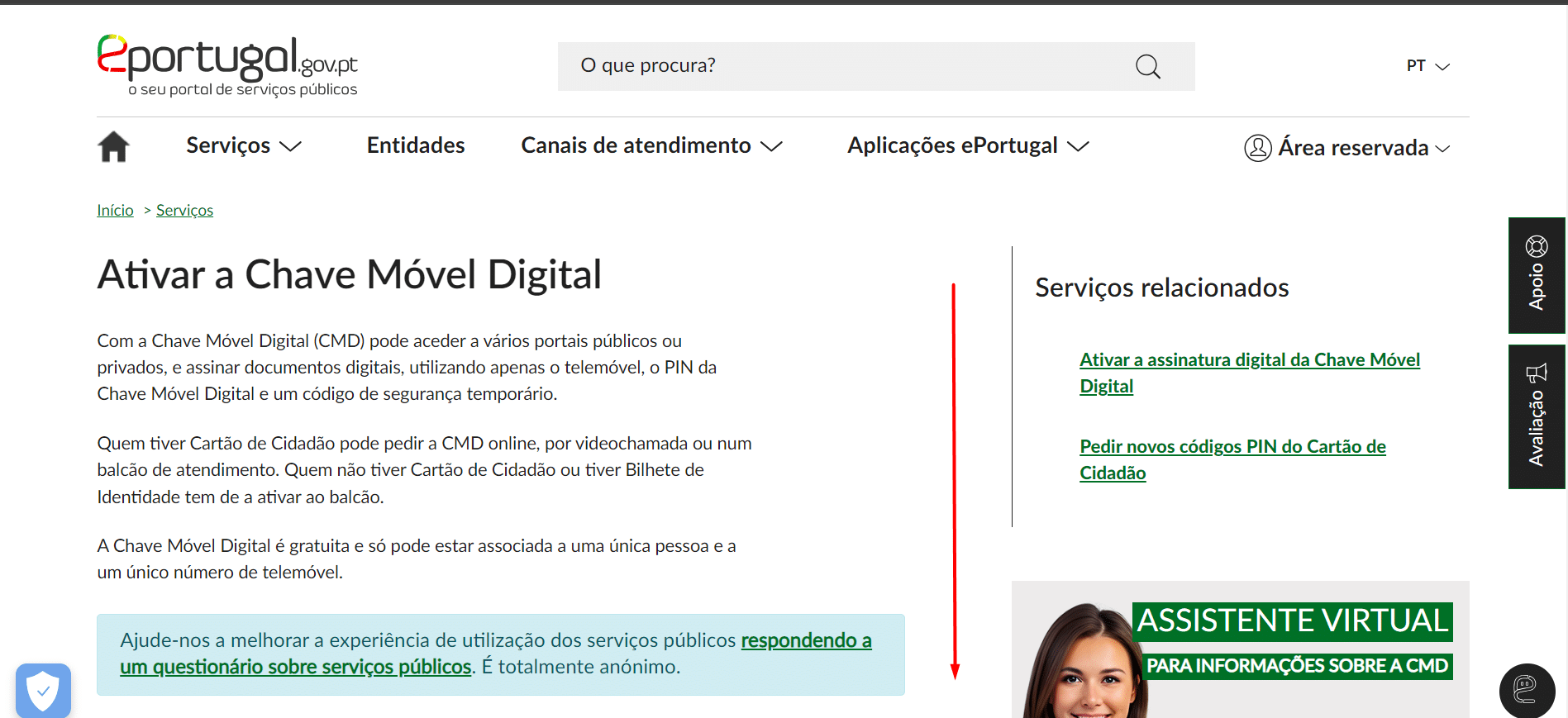The width and height of the screenshot is (1568, 718).
Task: Open the chatbot bubble icon
Action: [x=1527, y=691]
